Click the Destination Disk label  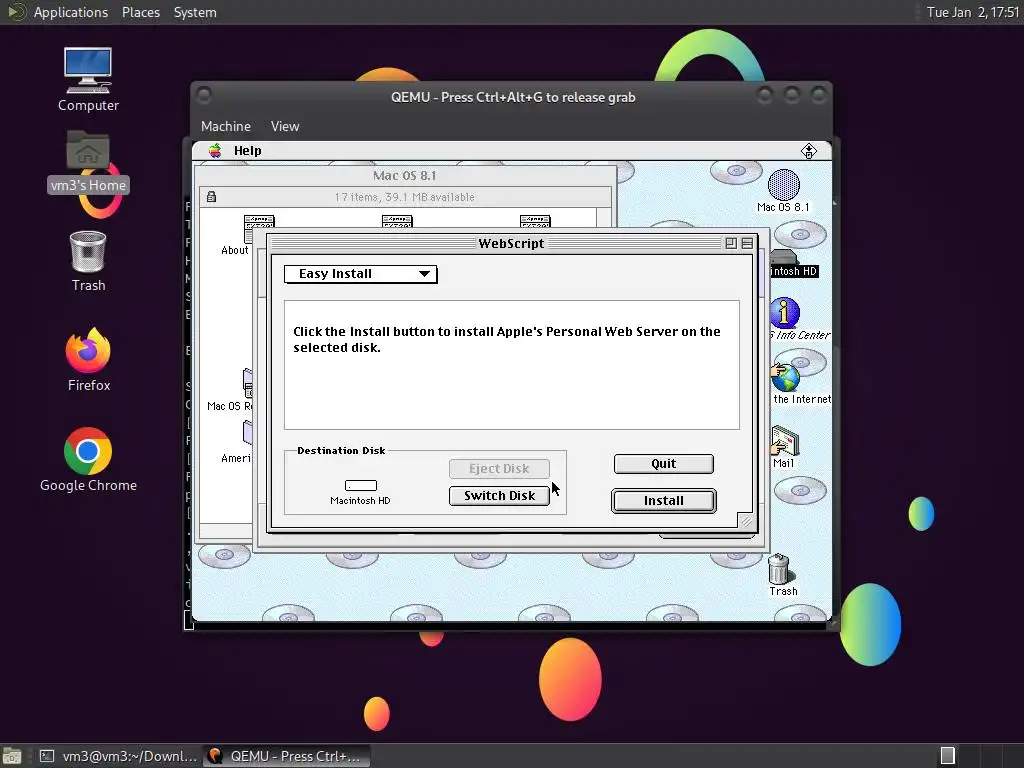[341, 451]
